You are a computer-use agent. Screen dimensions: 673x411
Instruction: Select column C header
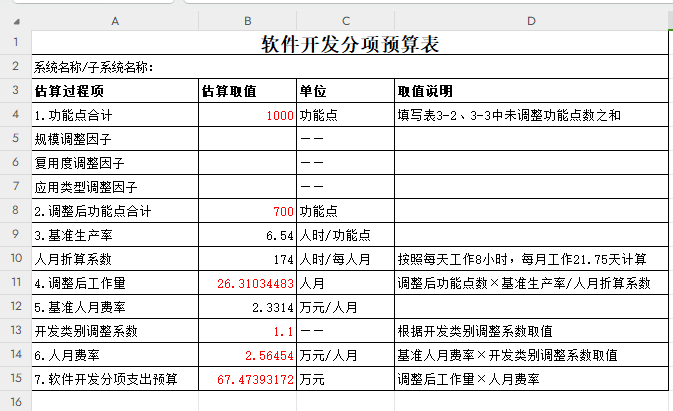tap(346, 21)
